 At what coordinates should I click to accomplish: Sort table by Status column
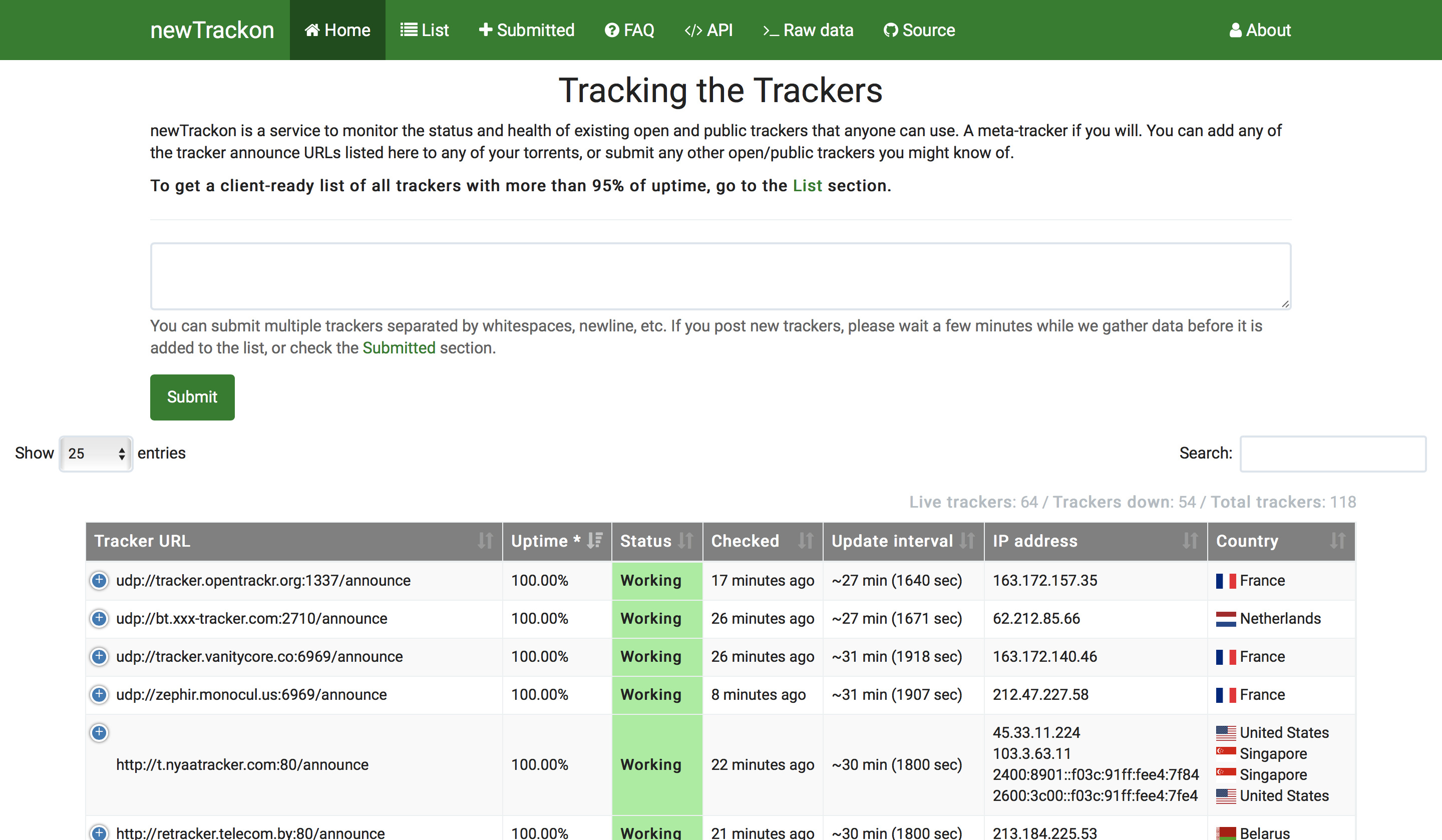click(657, 541)
